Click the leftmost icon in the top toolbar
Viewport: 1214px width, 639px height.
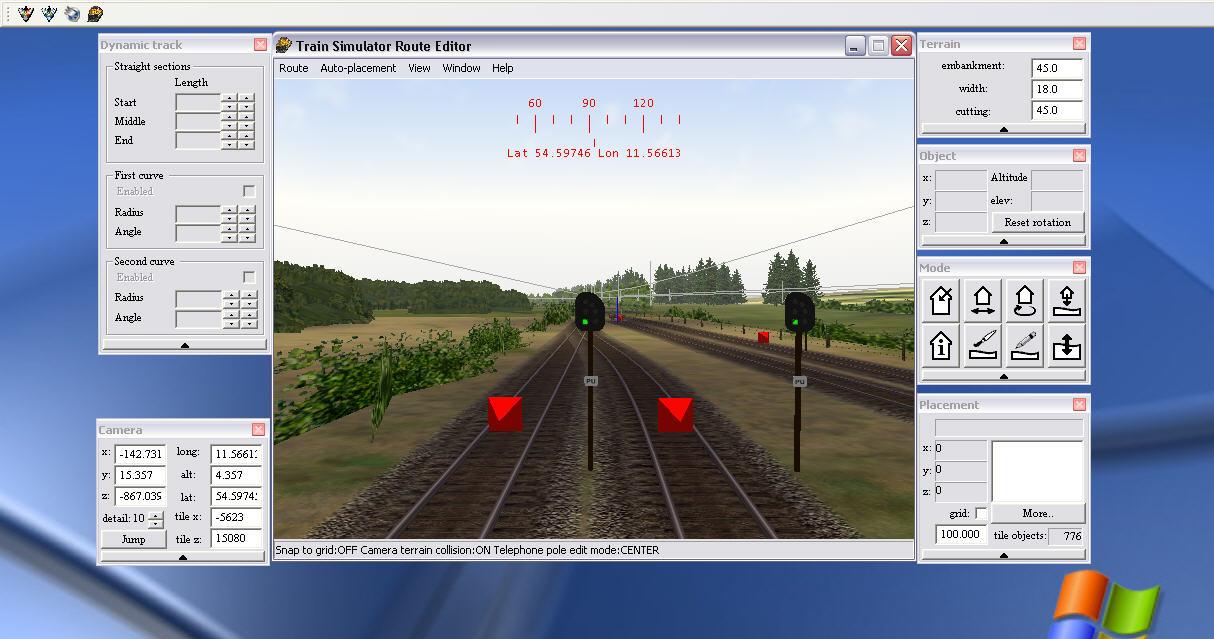[x=26, y=13]
